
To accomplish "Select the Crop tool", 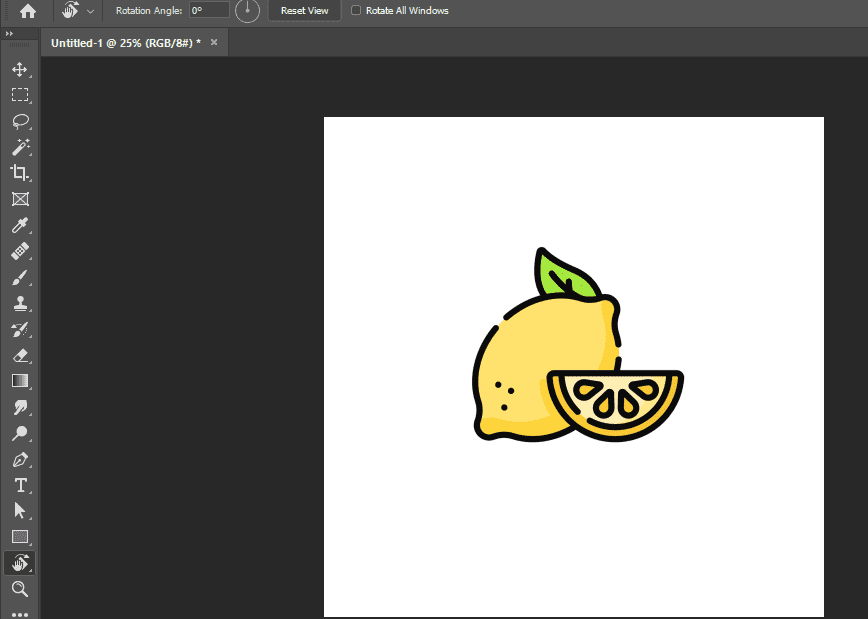I will pyautogui.click(x=20, y=173).
